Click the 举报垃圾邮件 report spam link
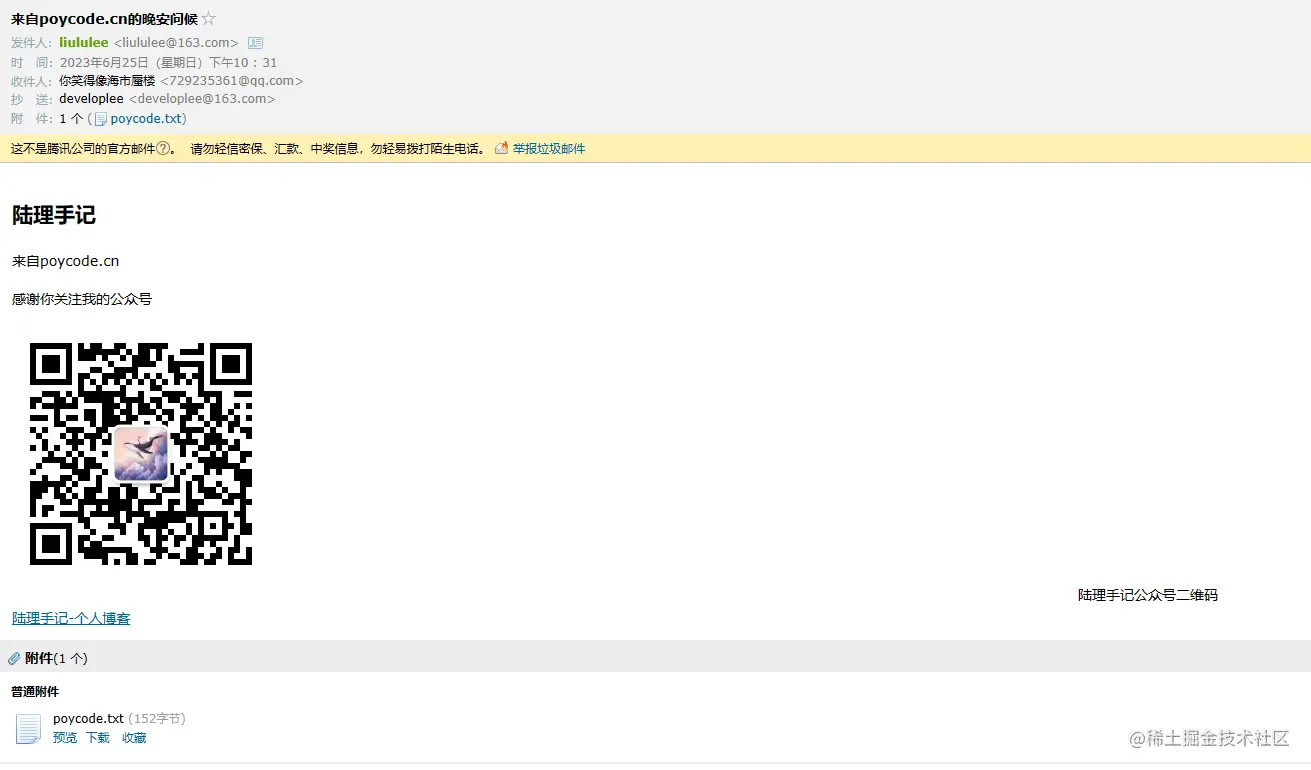Image resolution: width=1311 pixels, height=770 pixels. click(548, 147)
